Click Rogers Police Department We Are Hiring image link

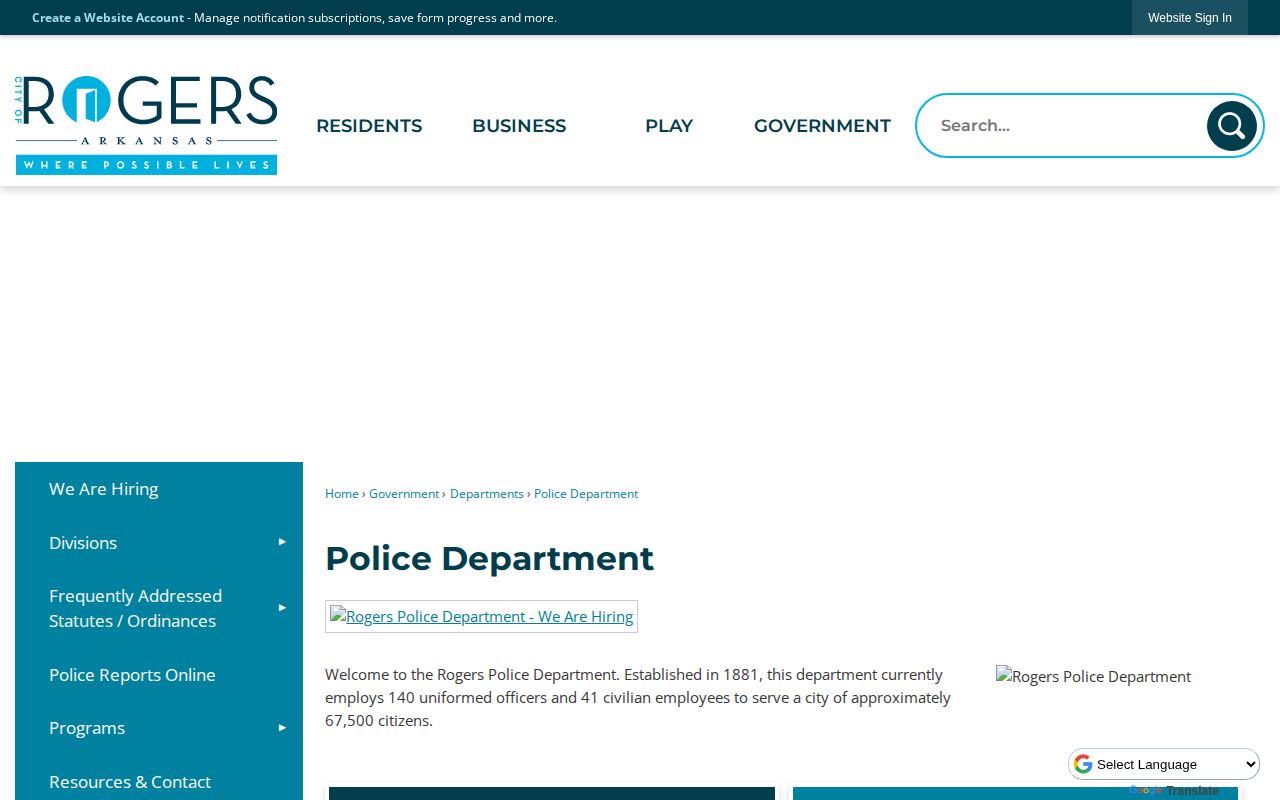click(481, 617)
